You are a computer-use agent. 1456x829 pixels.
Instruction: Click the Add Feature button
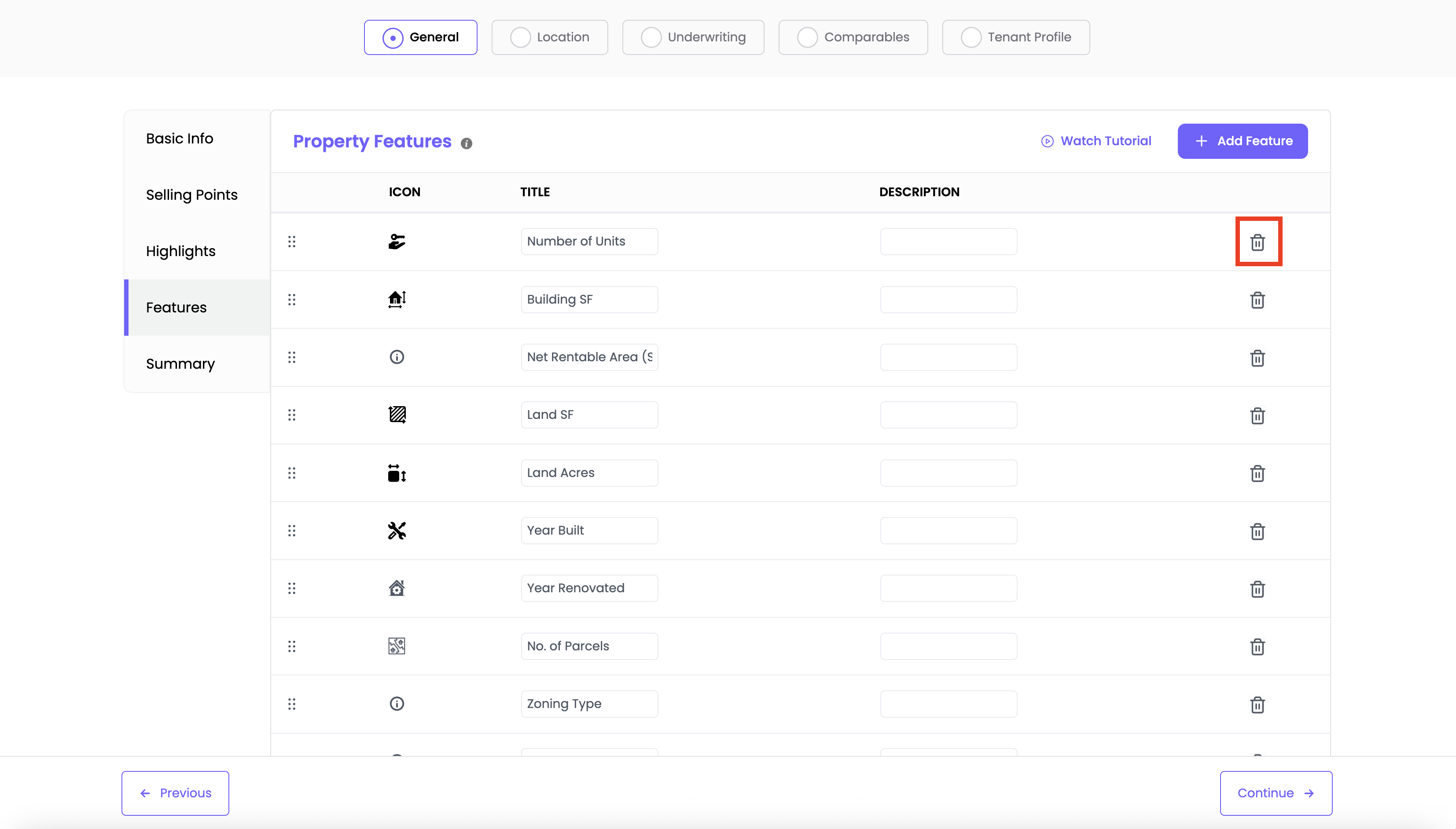tap(1242, 141)
